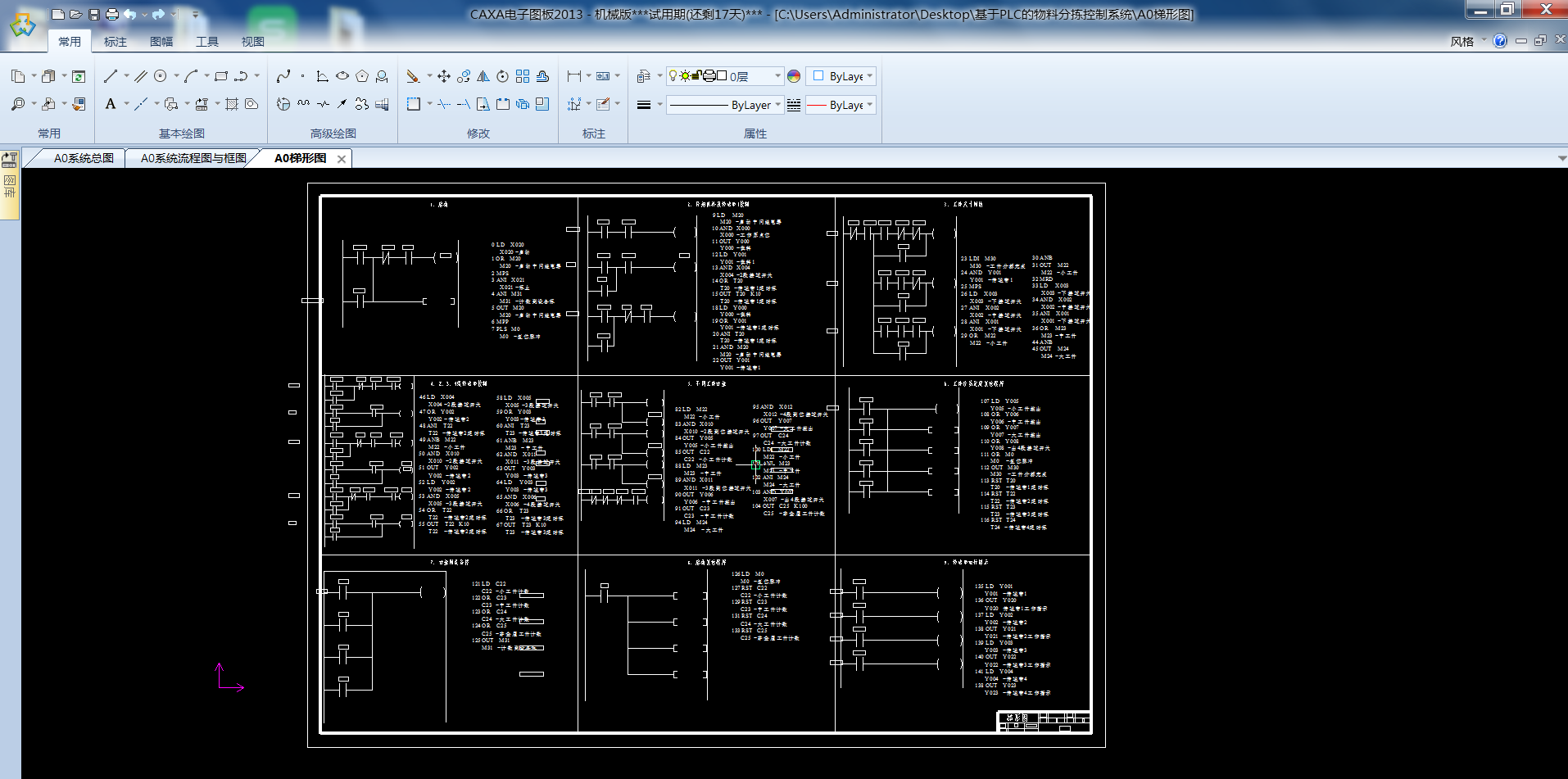The width and height of the screenshot is (1568, 779).
Task: Switch to the 图幅 ribbon tab
Action: pos(161,42)
